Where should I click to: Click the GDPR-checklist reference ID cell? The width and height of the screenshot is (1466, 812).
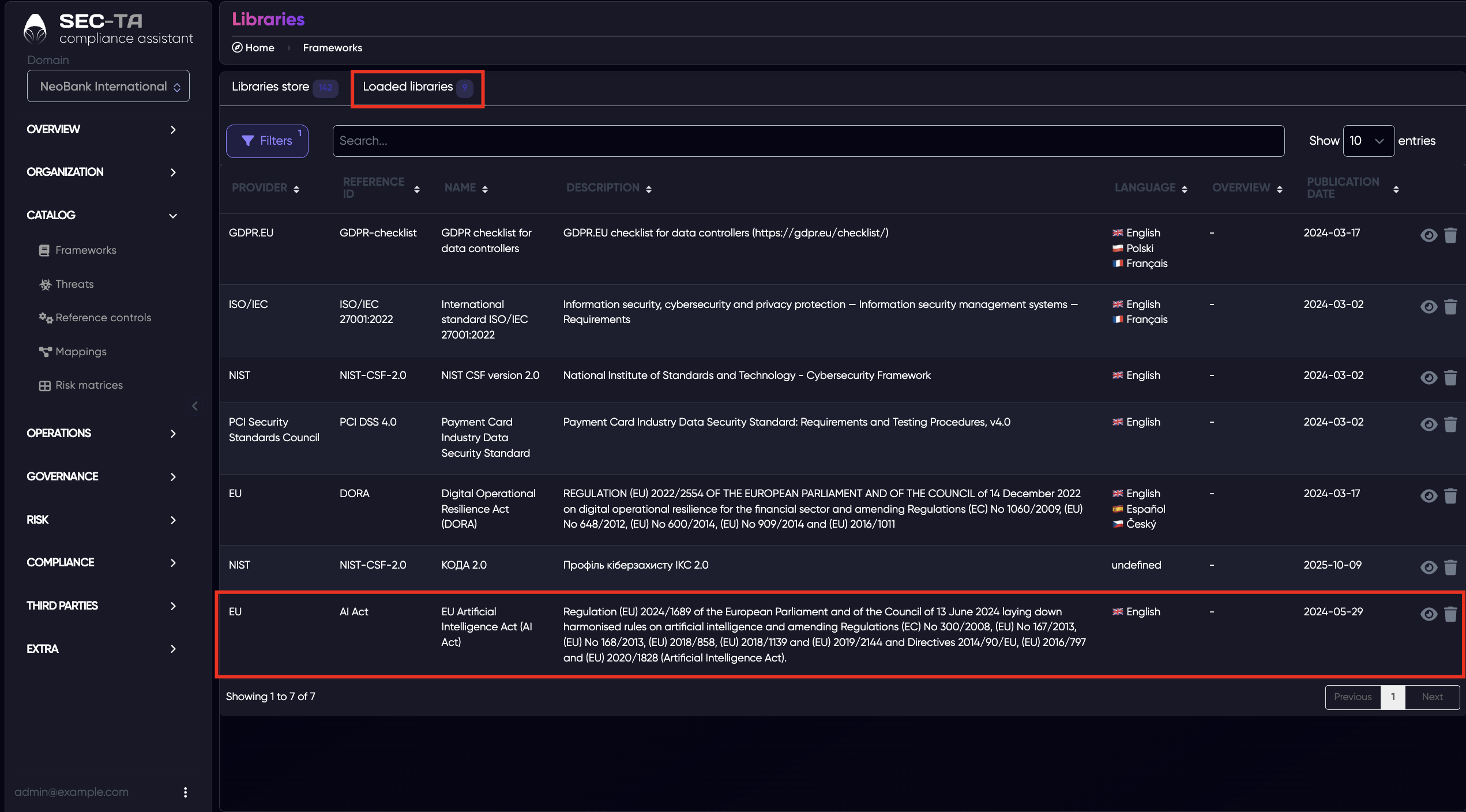[378, 233]
